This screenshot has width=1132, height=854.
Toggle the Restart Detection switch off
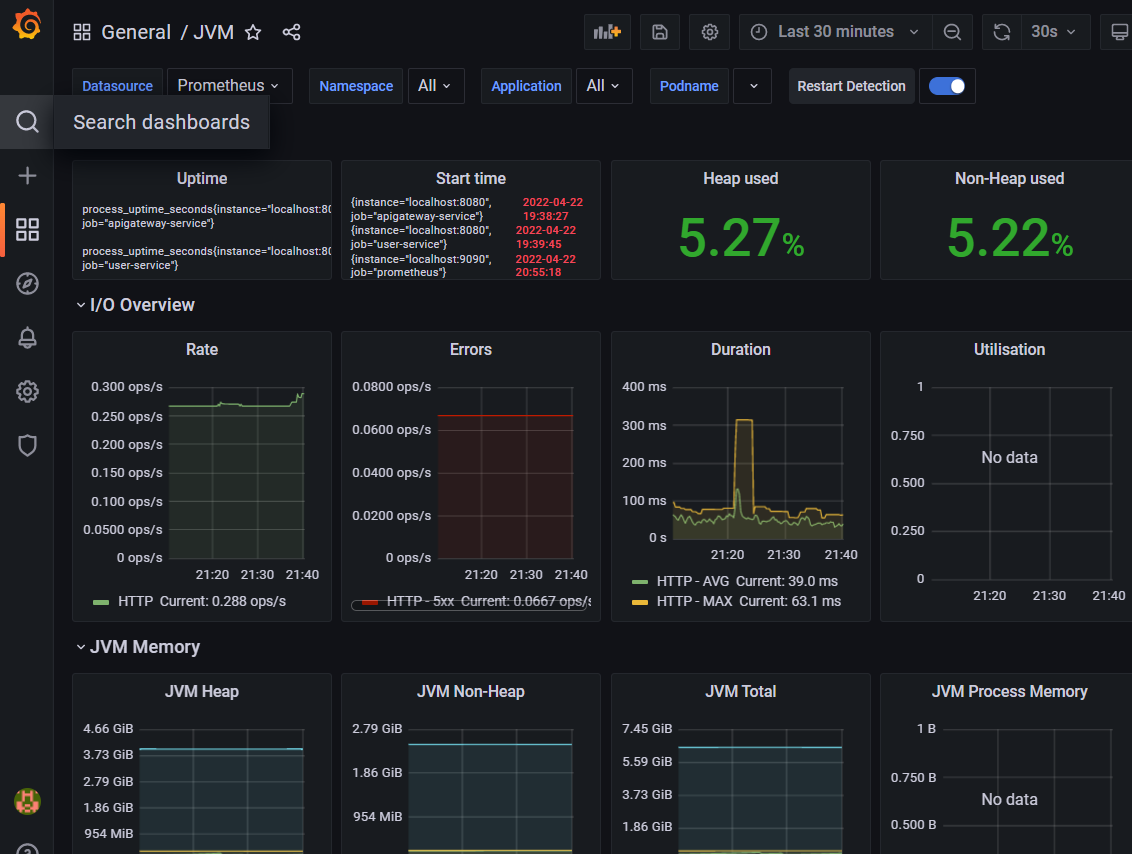pos(946,86)
